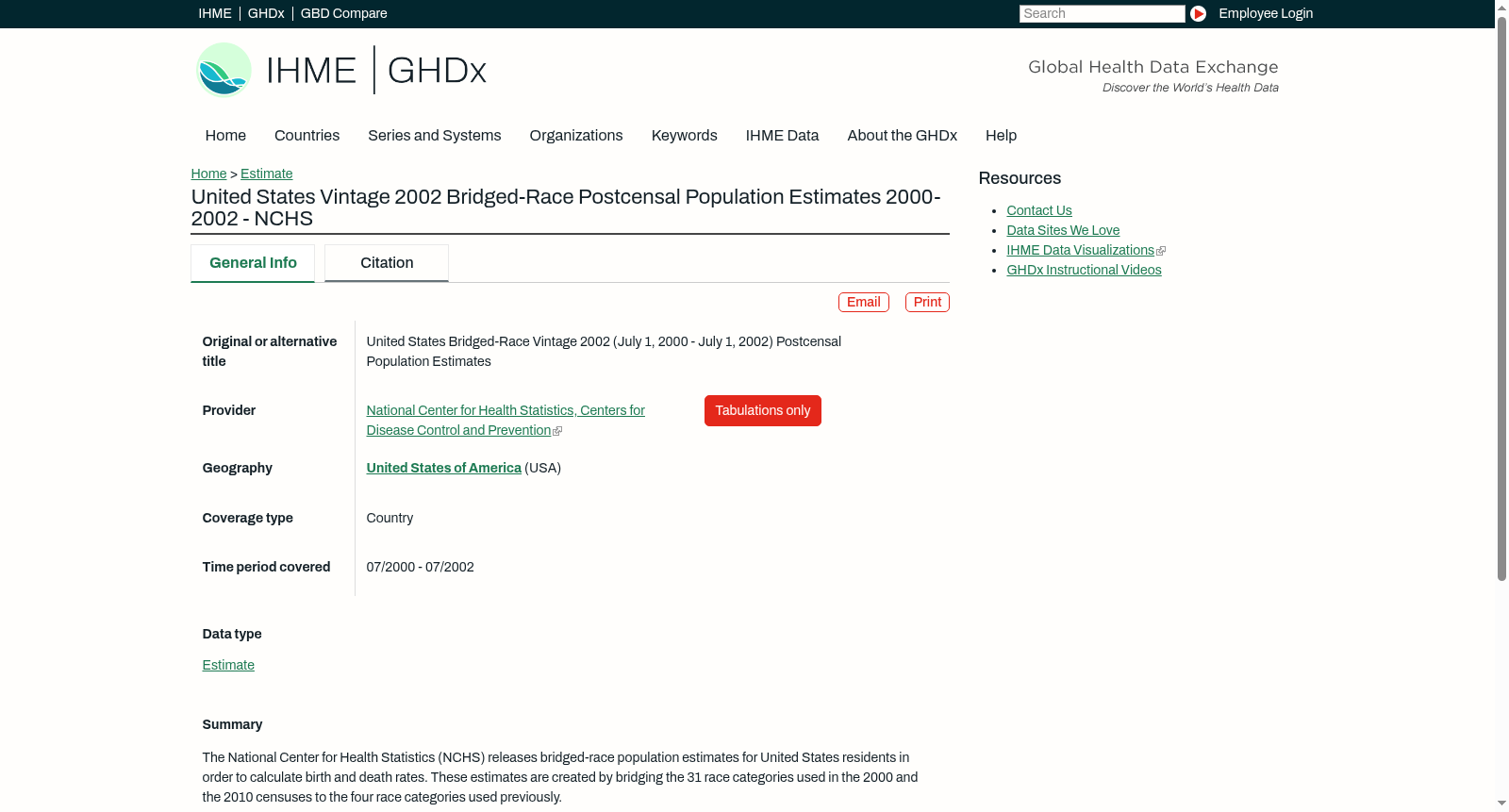1509x812 pixels.
Task: Open the Contact Us resource link
Action: click(1039, 210)
